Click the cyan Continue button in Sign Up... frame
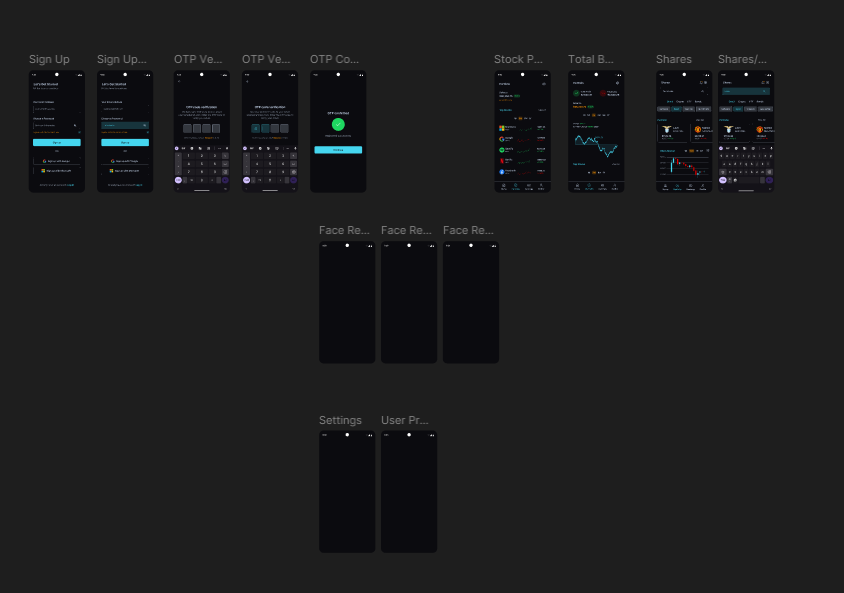844x593 pixels. [125, 143]
